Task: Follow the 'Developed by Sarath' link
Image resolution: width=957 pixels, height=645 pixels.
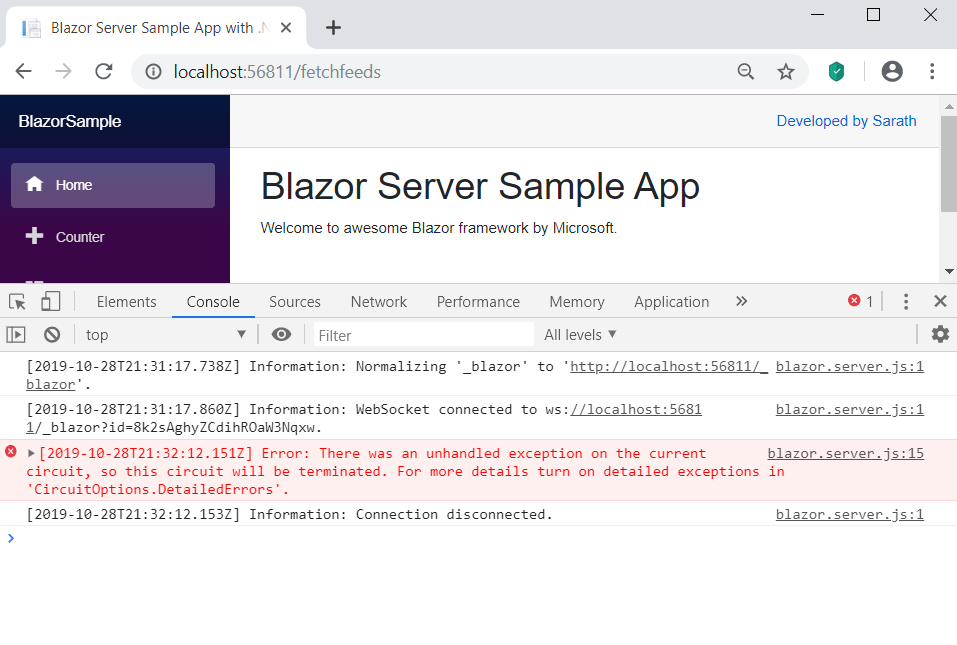Action: tap(846, 121)
